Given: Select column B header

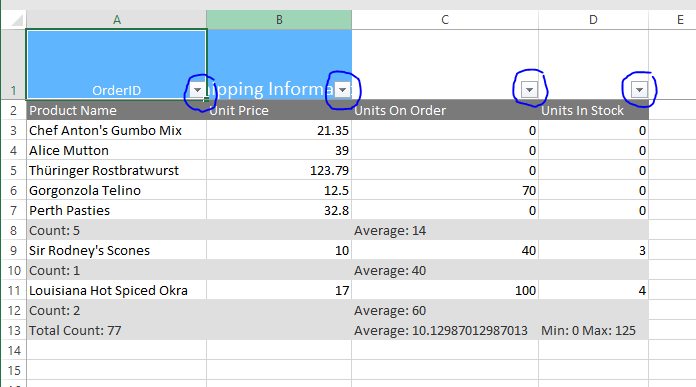Looking at the screenshot, I should [x=279, y=20].
